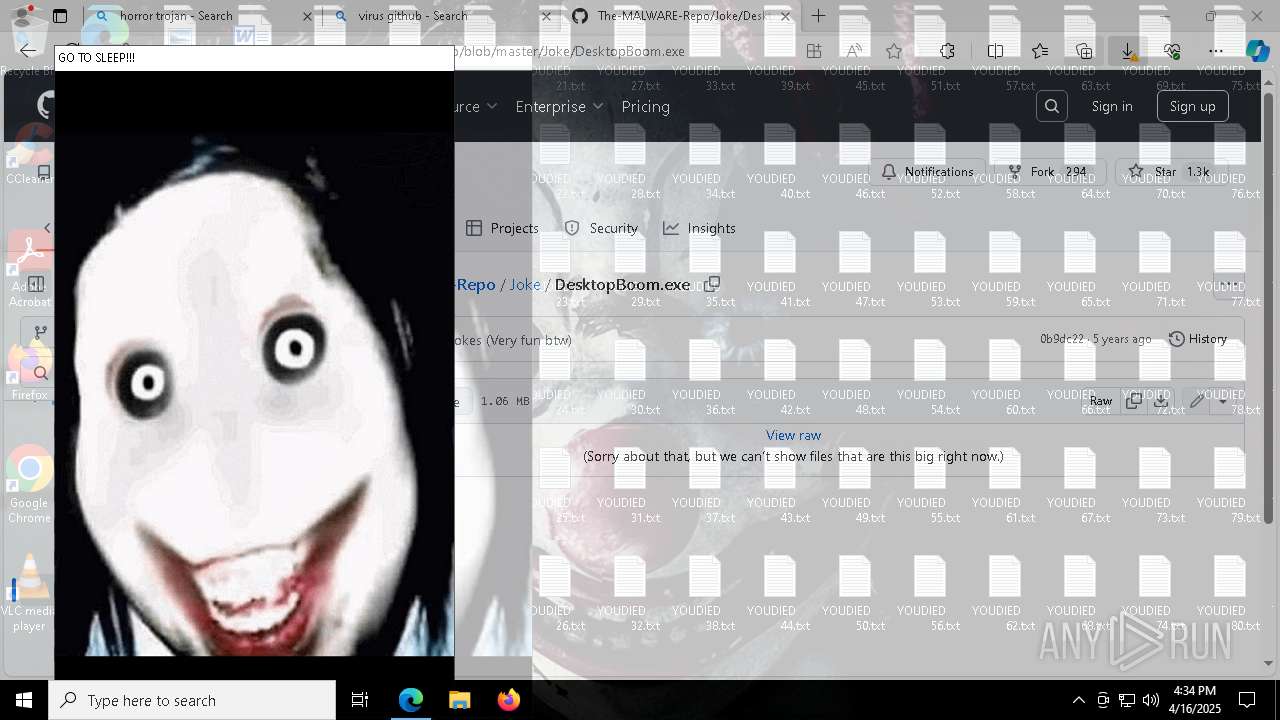Toggle the Split screen icon in Edge

click(x=995, y=51)
